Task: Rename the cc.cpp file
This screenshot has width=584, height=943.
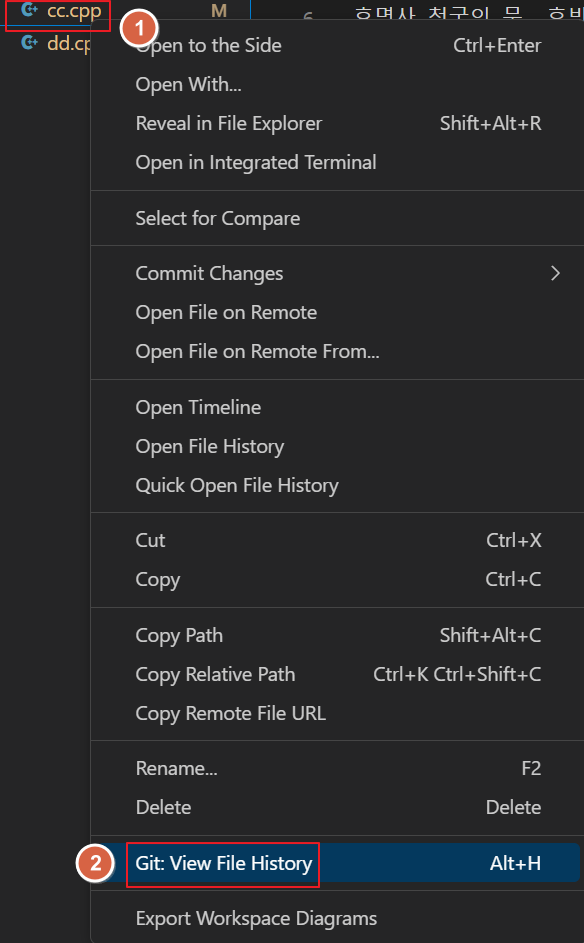Action: (x=176, y=768)
